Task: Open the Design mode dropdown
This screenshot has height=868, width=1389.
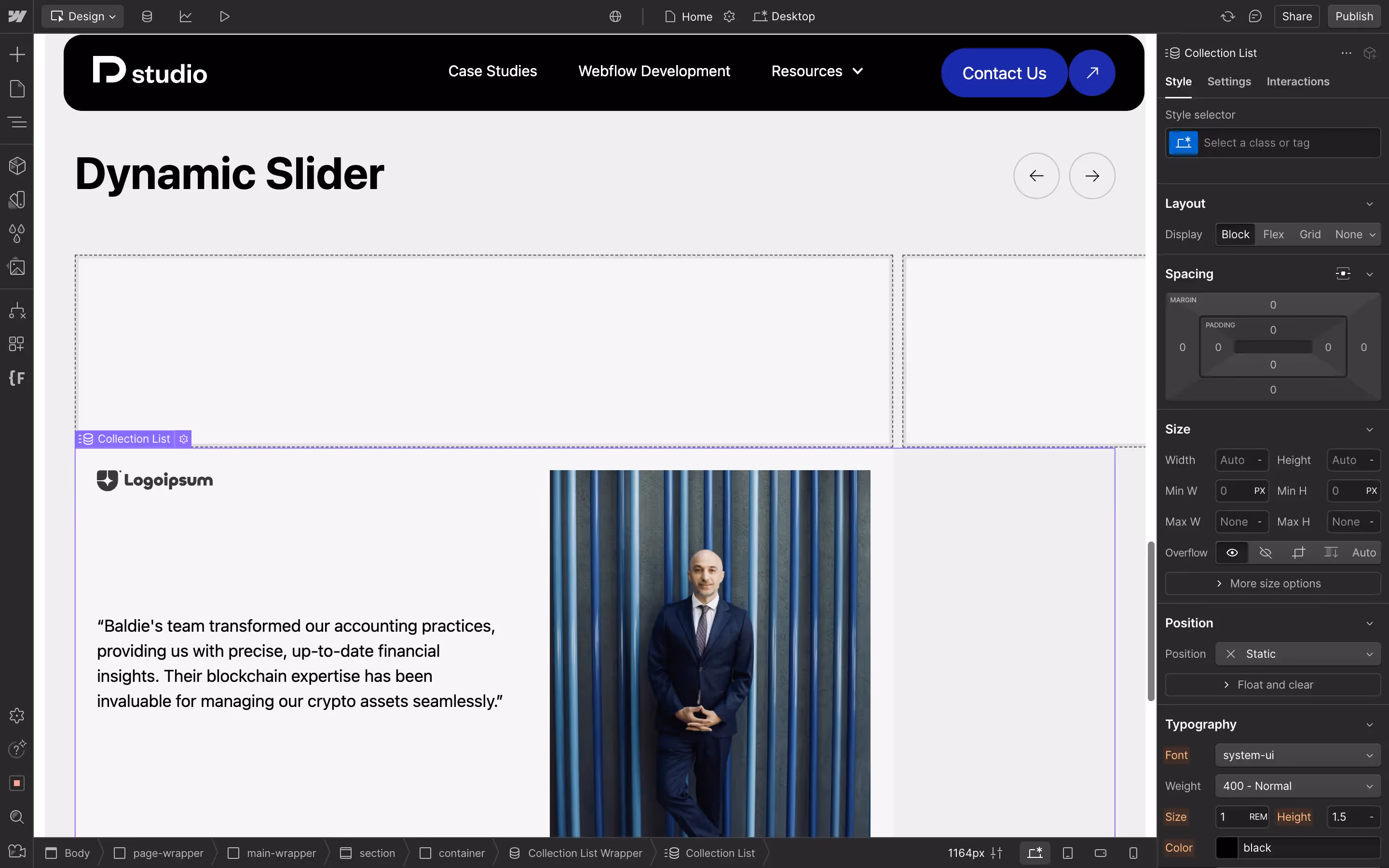Action: (x=83, y=16)
